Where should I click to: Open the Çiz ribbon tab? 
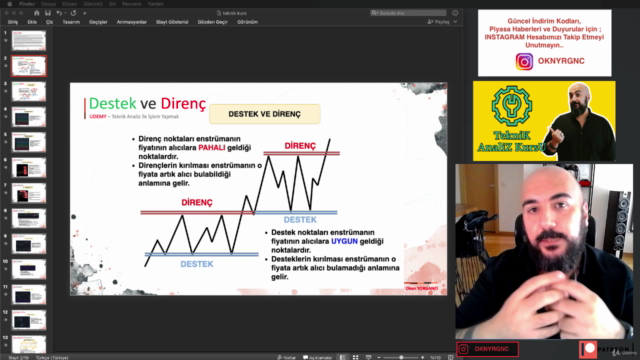[x=49, y=22]
